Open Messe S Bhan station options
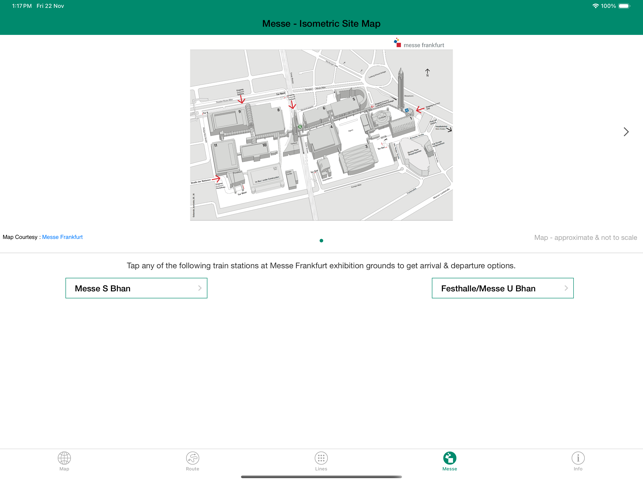This screenshot has height=482, width=643. 136,288
